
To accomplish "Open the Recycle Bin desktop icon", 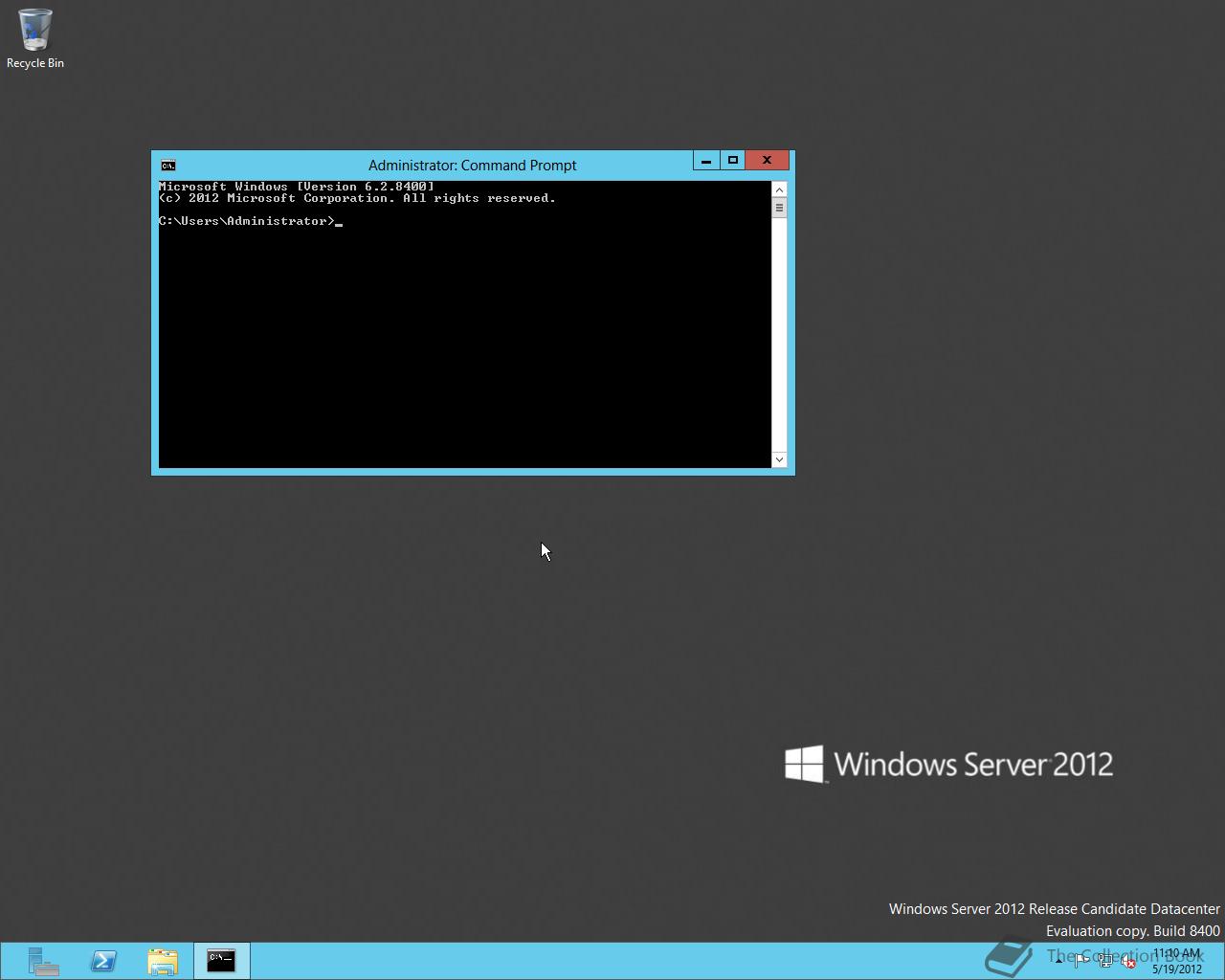I will [34, 39].
